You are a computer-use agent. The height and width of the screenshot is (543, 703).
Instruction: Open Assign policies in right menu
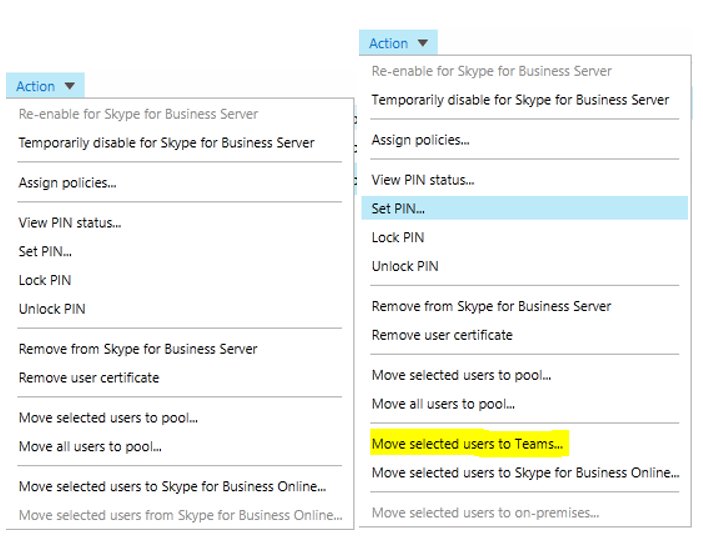(x=420, y=140)
